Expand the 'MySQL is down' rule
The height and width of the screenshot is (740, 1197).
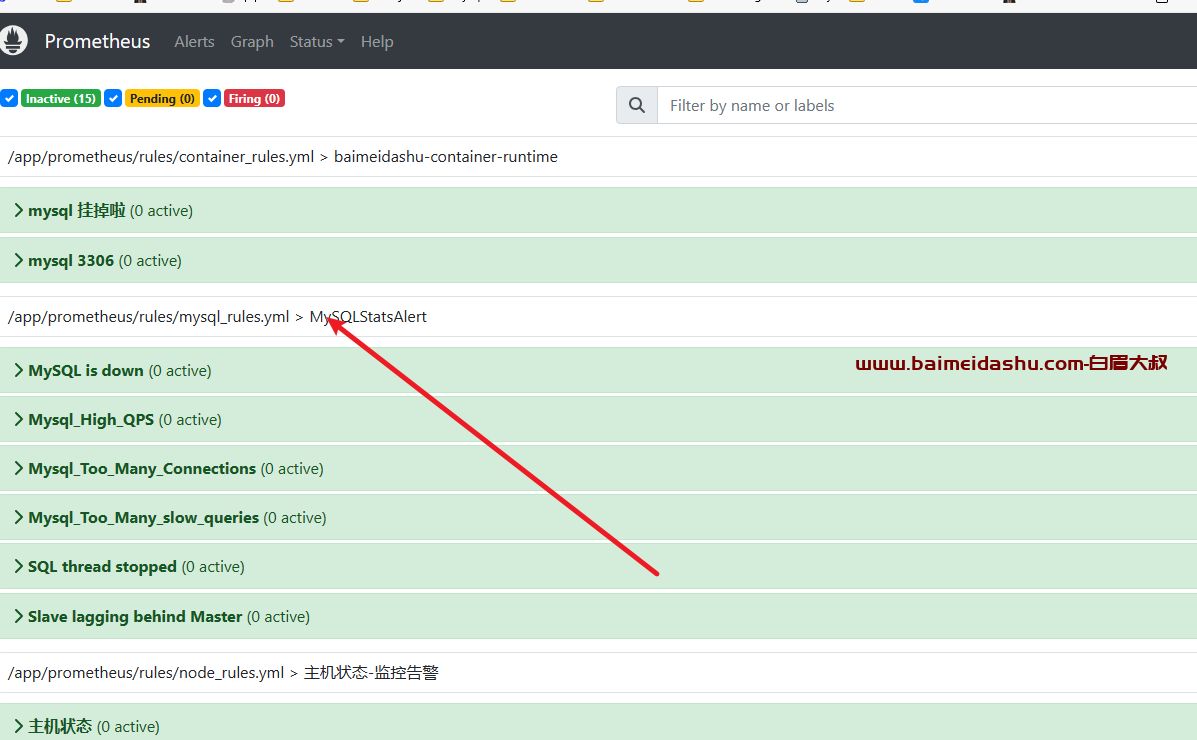coord(598,370)
